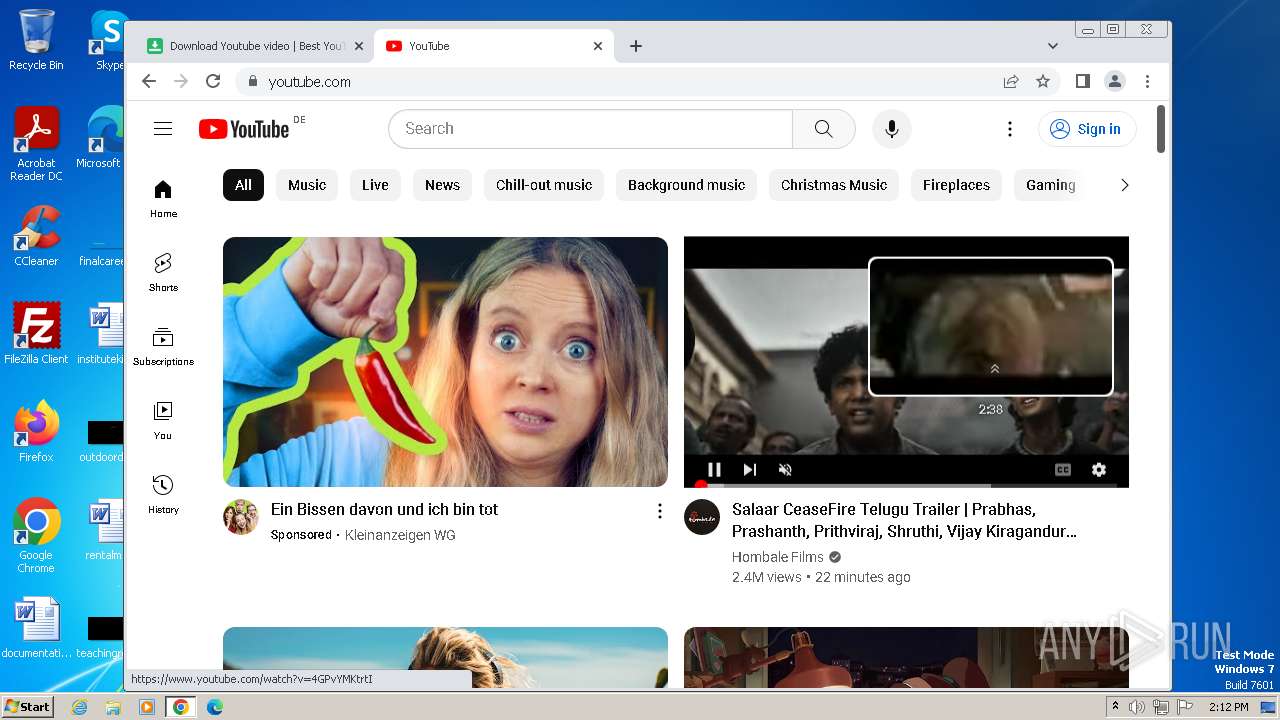The width and height of the screenshot is (1280, 720).
Task: Select the Fireplaces chip
Action: point(956,185)
